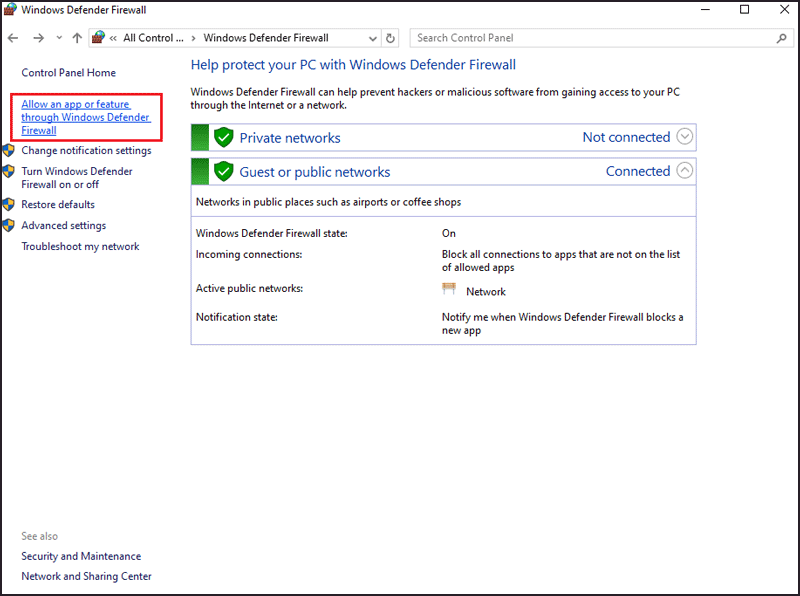Select the All Control breadcrumb
Screen dimensions: 800x596
[x=153, y=38]
